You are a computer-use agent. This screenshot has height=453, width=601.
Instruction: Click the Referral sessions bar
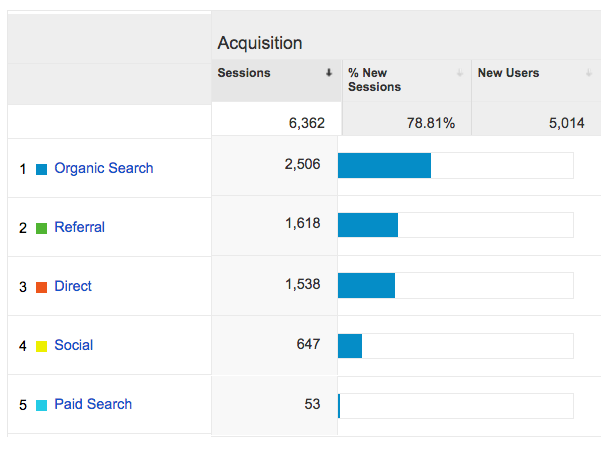[x=368, y=225]
